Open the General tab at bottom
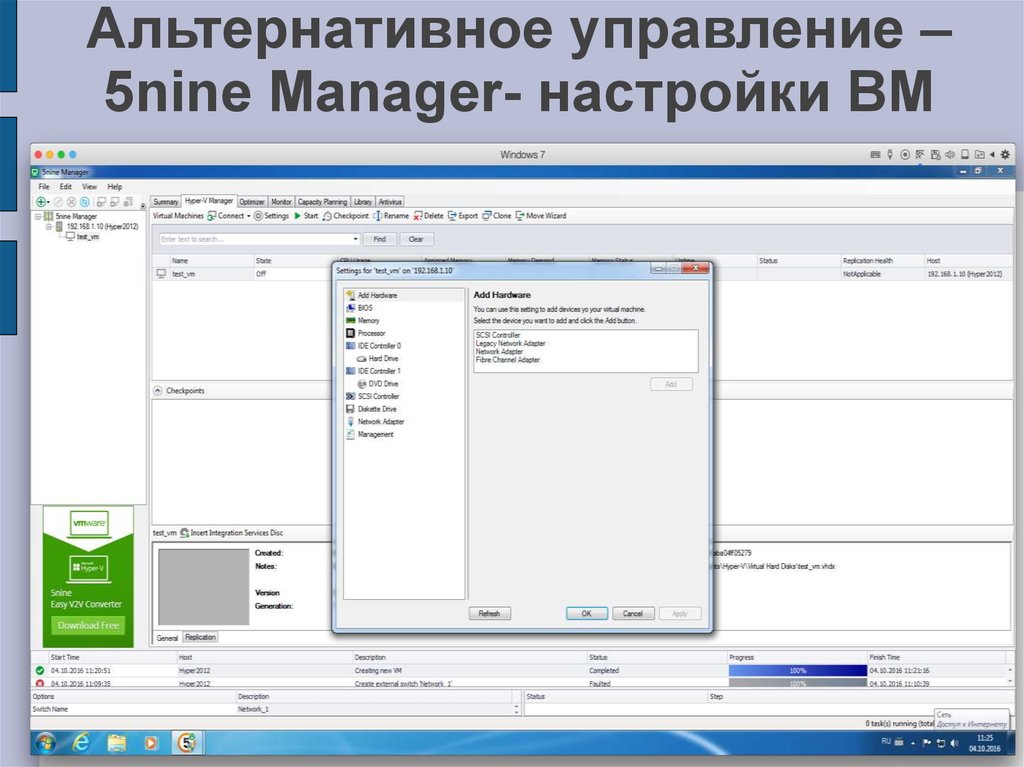 (167, 638)
